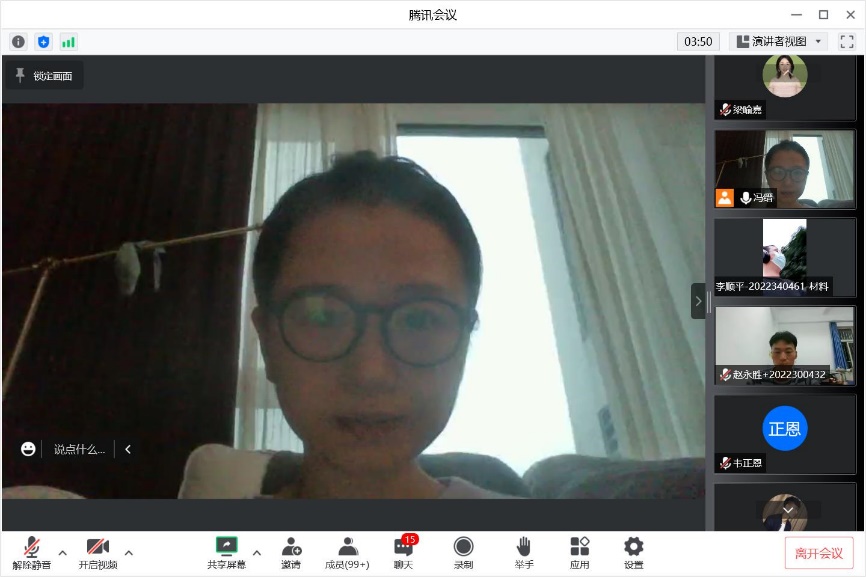Viewport: 866px width, 577px height.
Task: Expand video options arrow beside 开启视频
Action: pos(128,552)
